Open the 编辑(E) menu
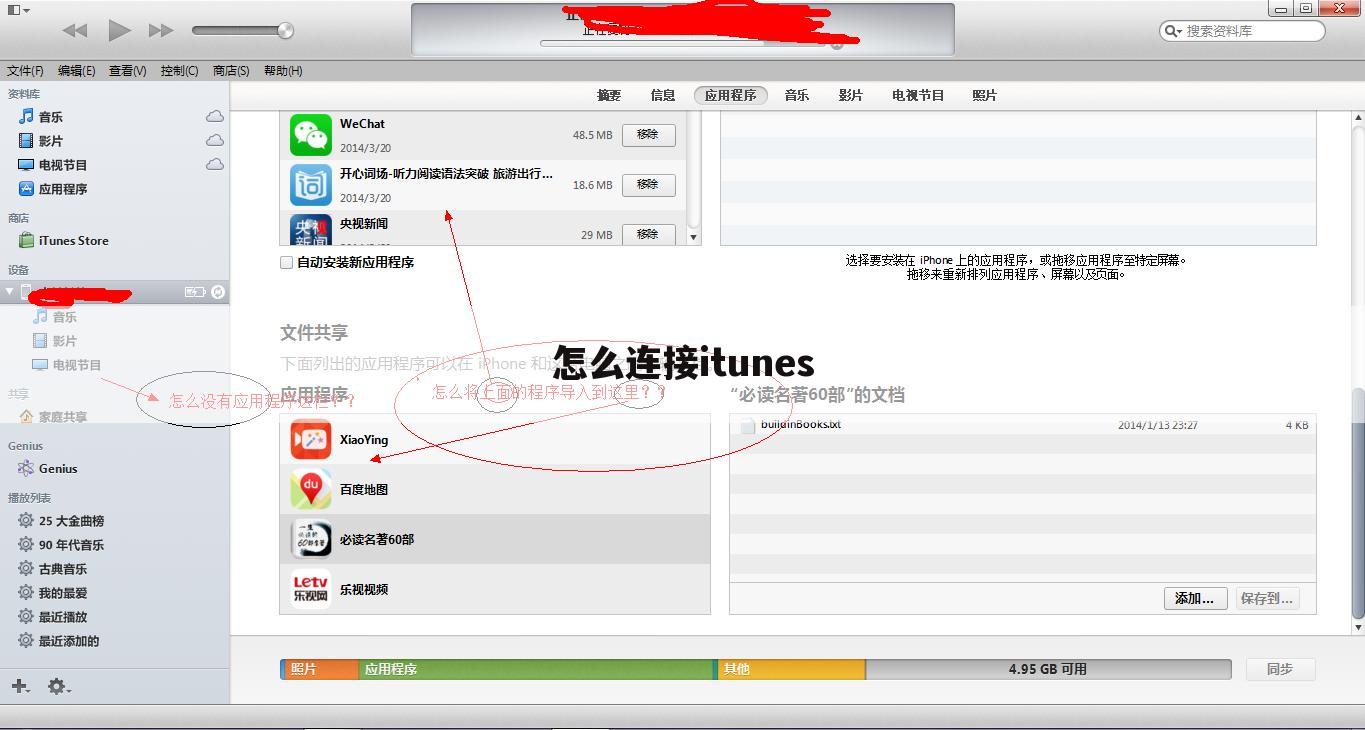The height and width of the screenshot is (730, 1365). (76, 71)
